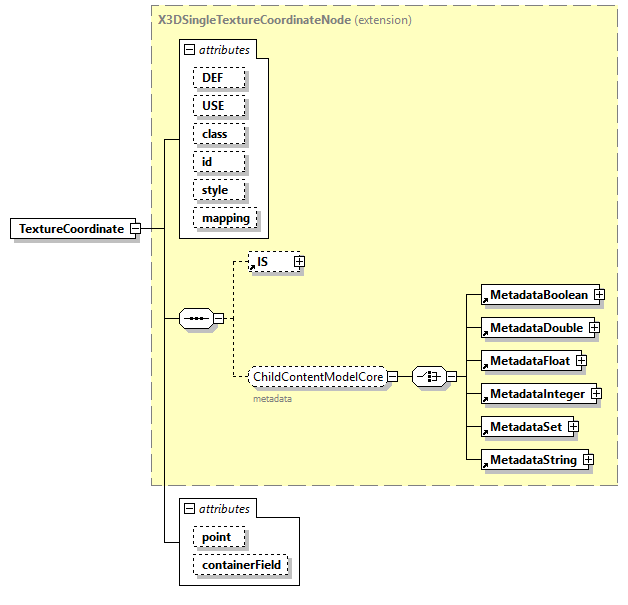Collapse the ChildContentModelCore group minus icon
Viewport: 628px width, 605px height.
click(392, 377)
